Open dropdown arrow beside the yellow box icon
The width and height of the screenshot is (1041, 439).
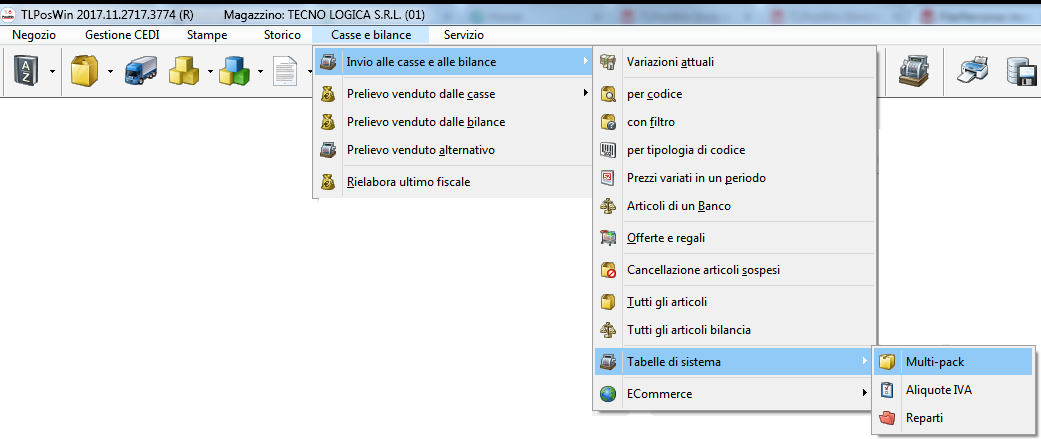coord(109,72)
